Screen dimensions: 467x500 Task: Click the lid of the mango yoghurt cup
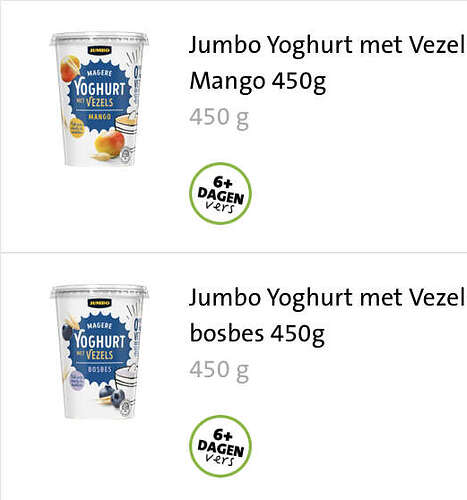pyautogui.click(x=99, y=38)
